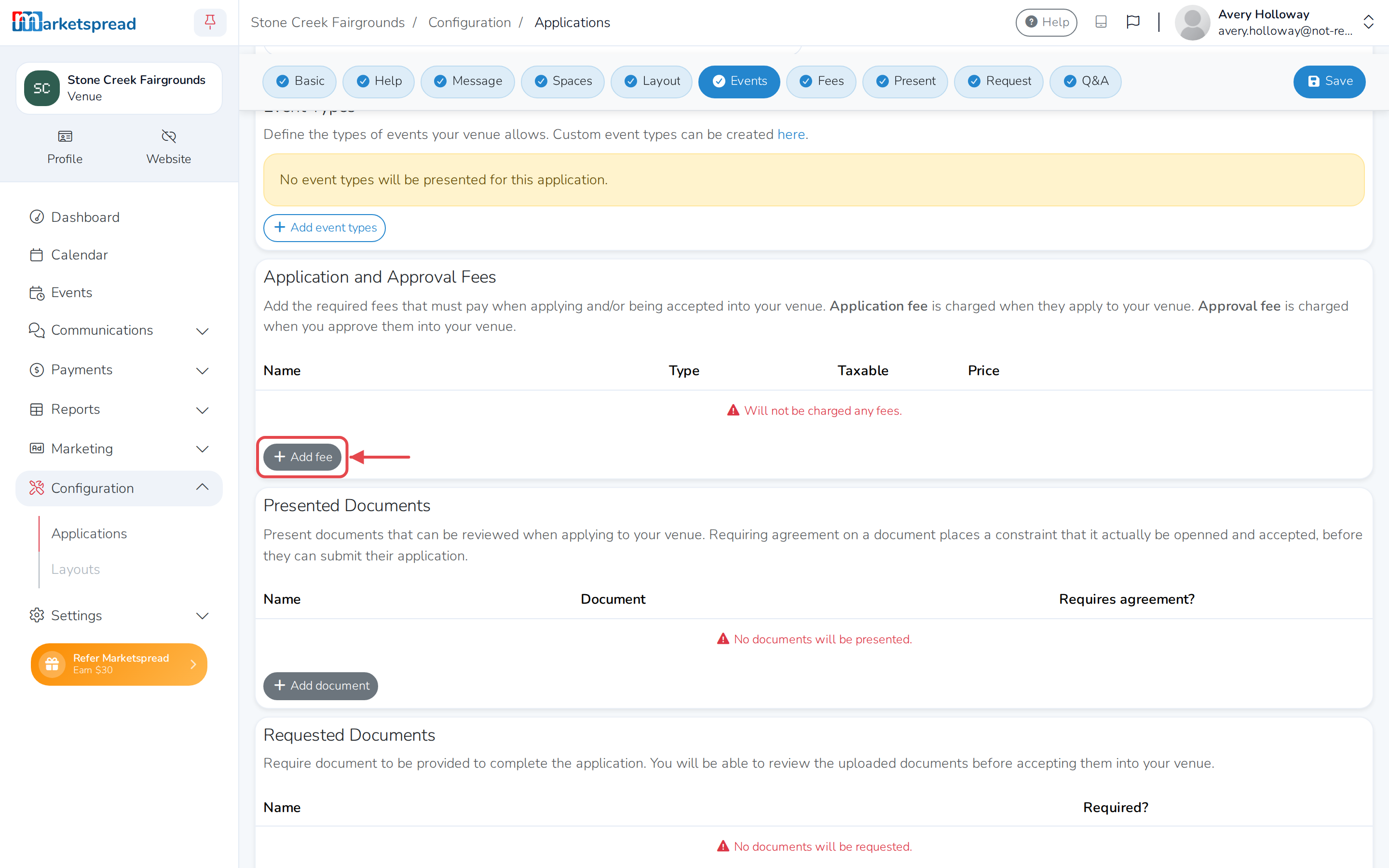Click Add event types button

click(324, 228)
